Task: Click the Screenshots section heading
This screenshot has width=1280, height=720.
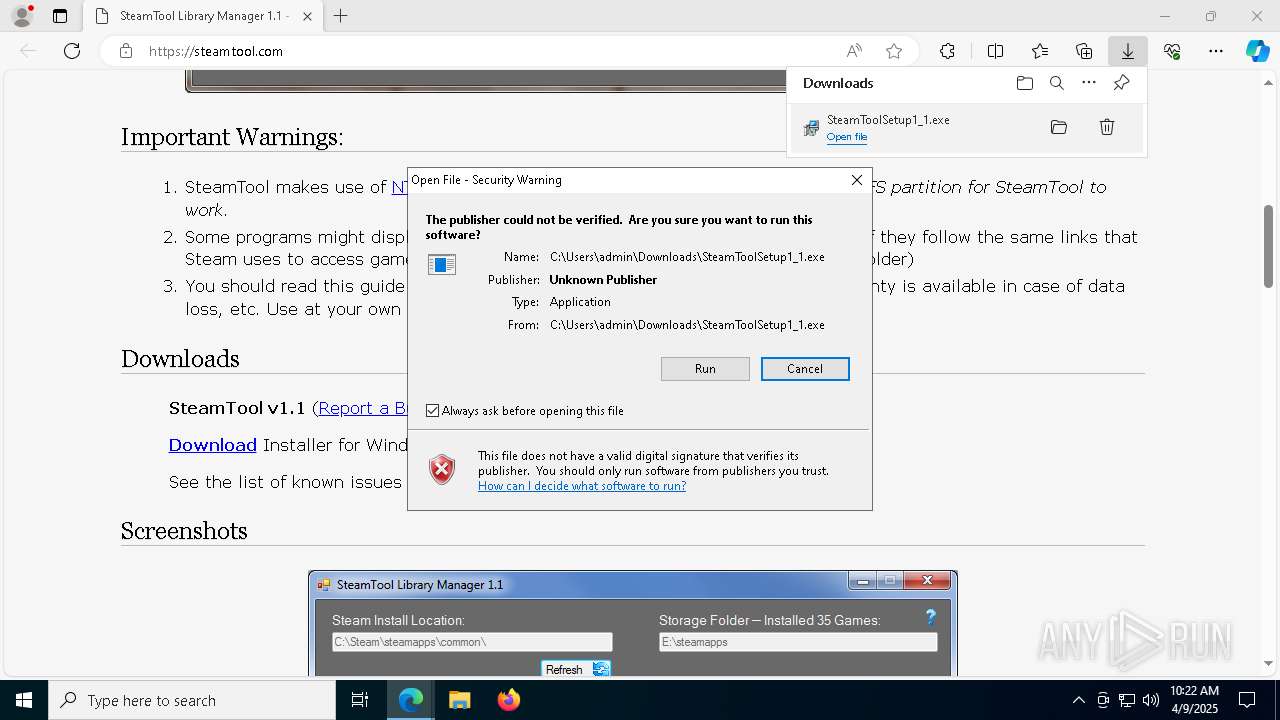Action: pyautogui.click(x=184, y=531)
